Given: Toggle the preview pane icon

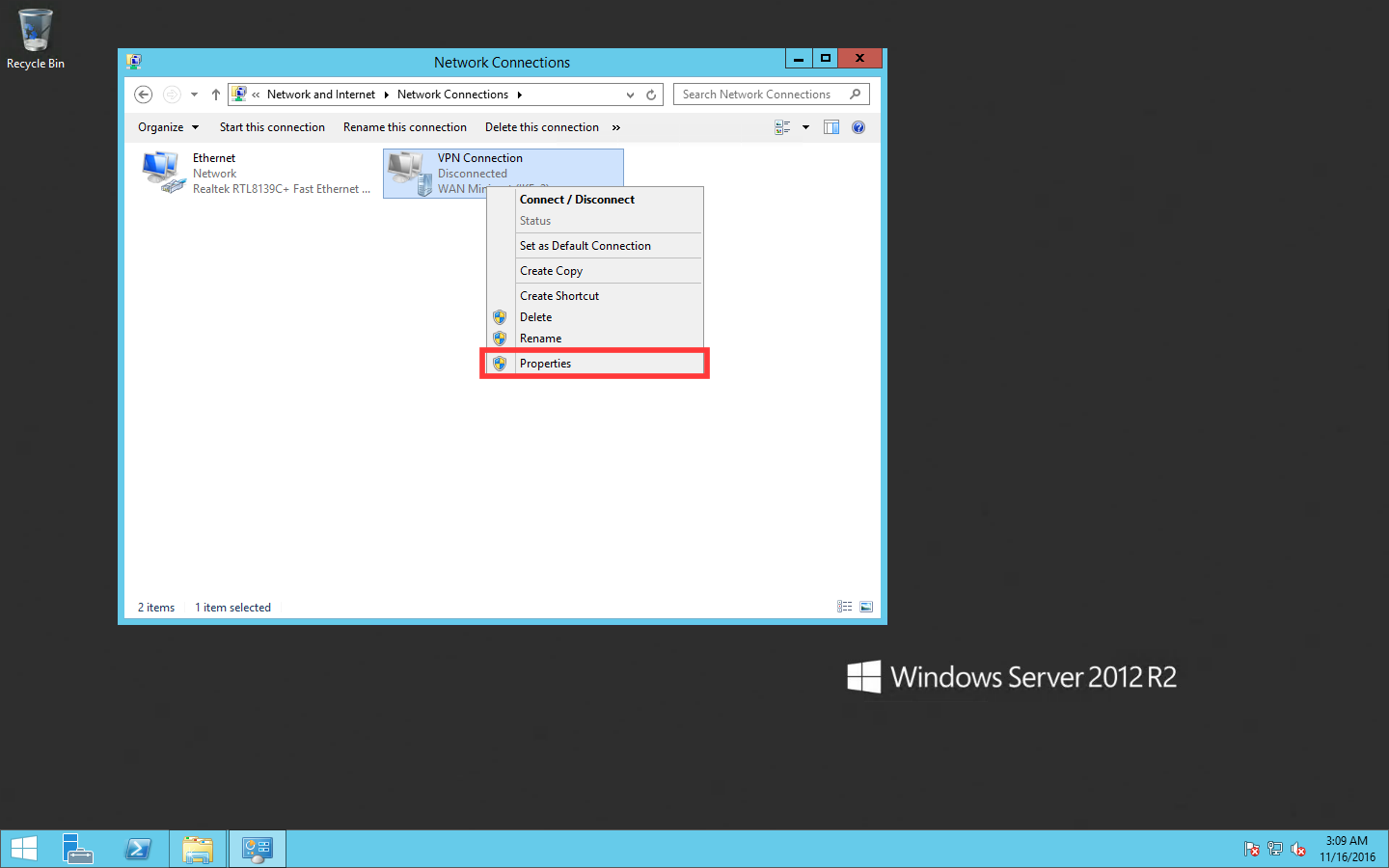Looking at the screenshot, I should (831, 127).
